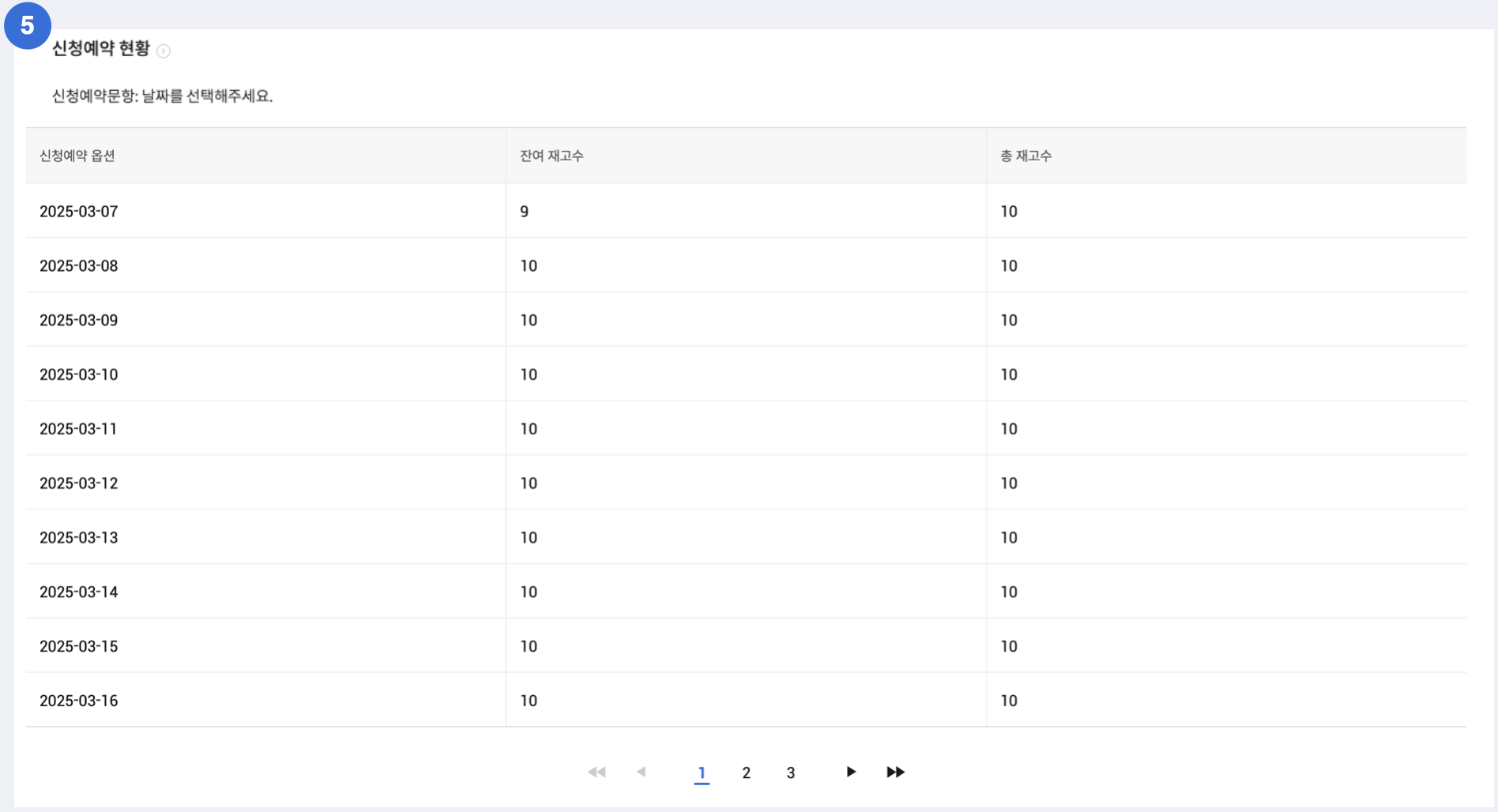1498x812 pixels.
Task: Click the 잔여 재고수 column header
Action: 551,156
